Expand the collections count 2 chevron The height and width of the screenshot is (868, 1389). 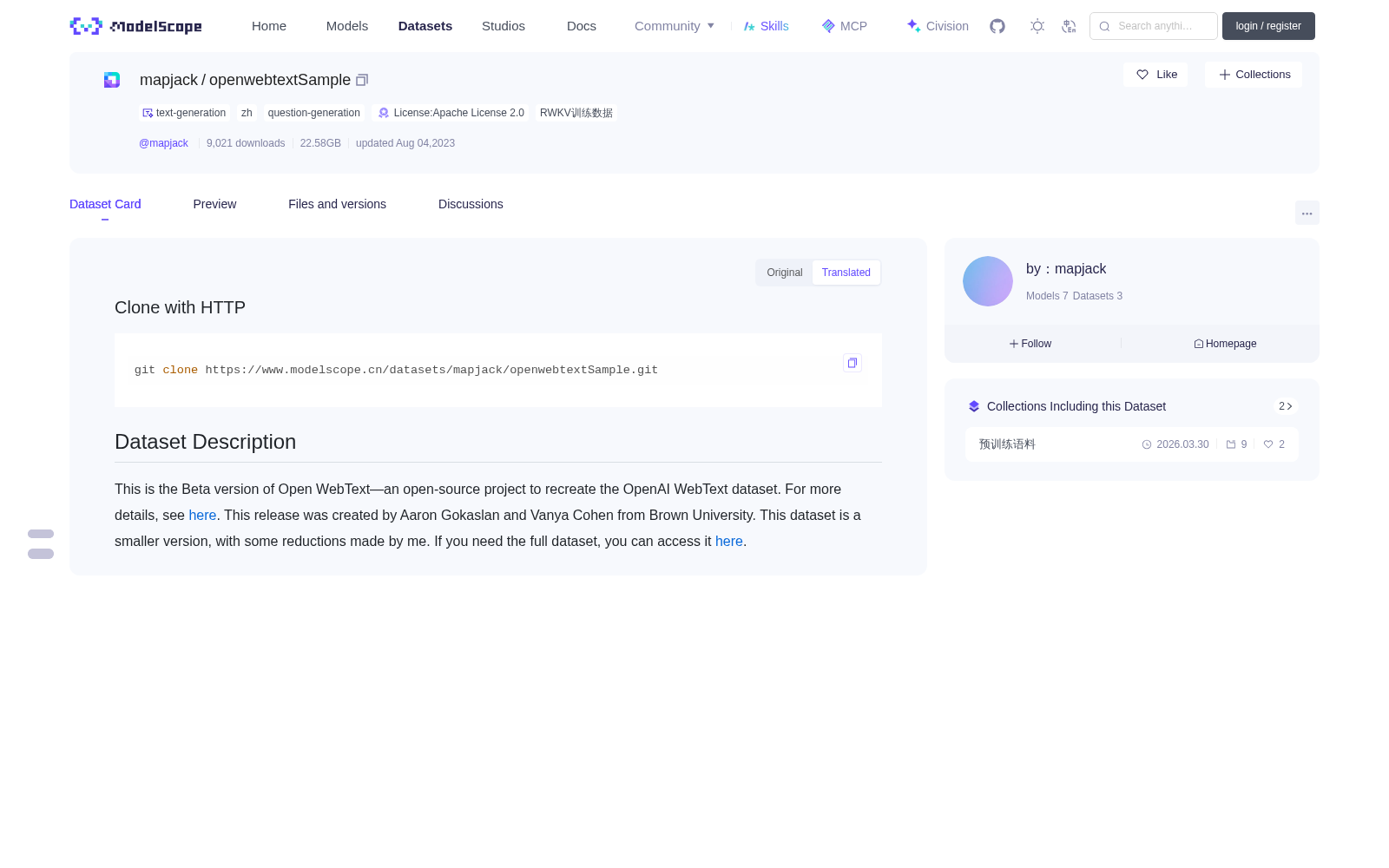click(1286, 406)
